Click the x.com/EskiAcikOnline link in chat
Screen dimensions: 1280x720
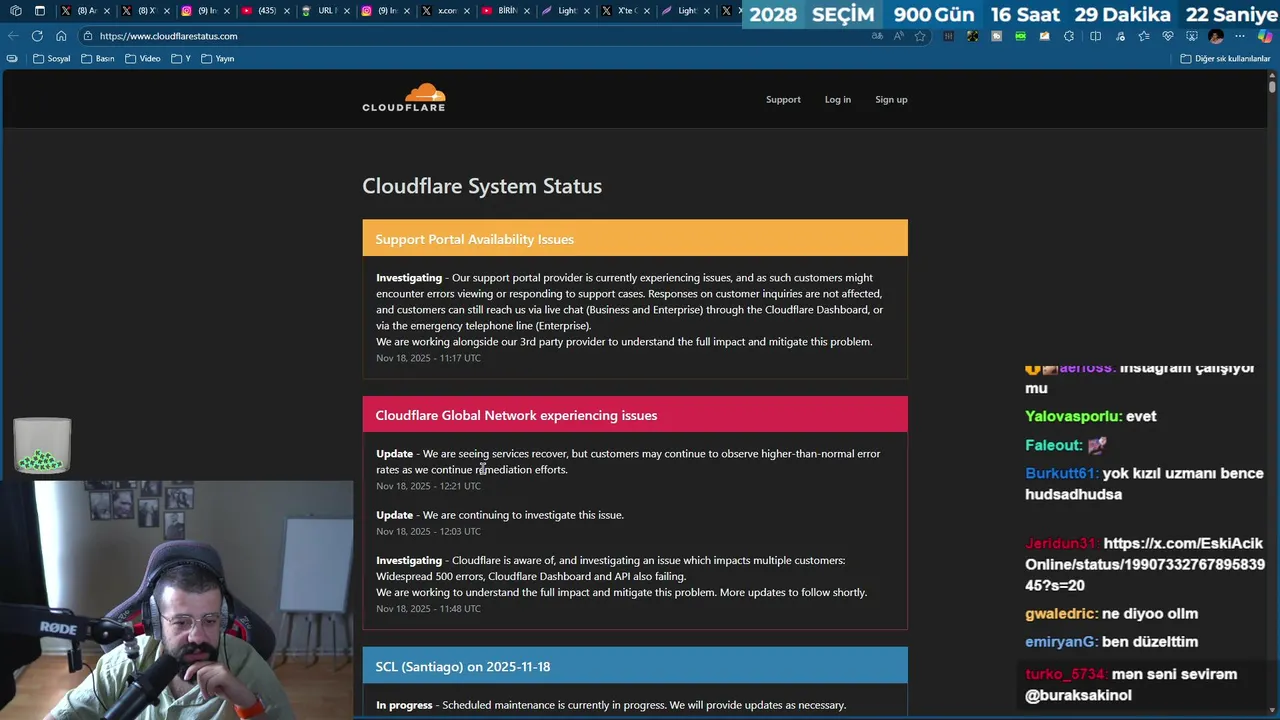[x=1145, y=564]
